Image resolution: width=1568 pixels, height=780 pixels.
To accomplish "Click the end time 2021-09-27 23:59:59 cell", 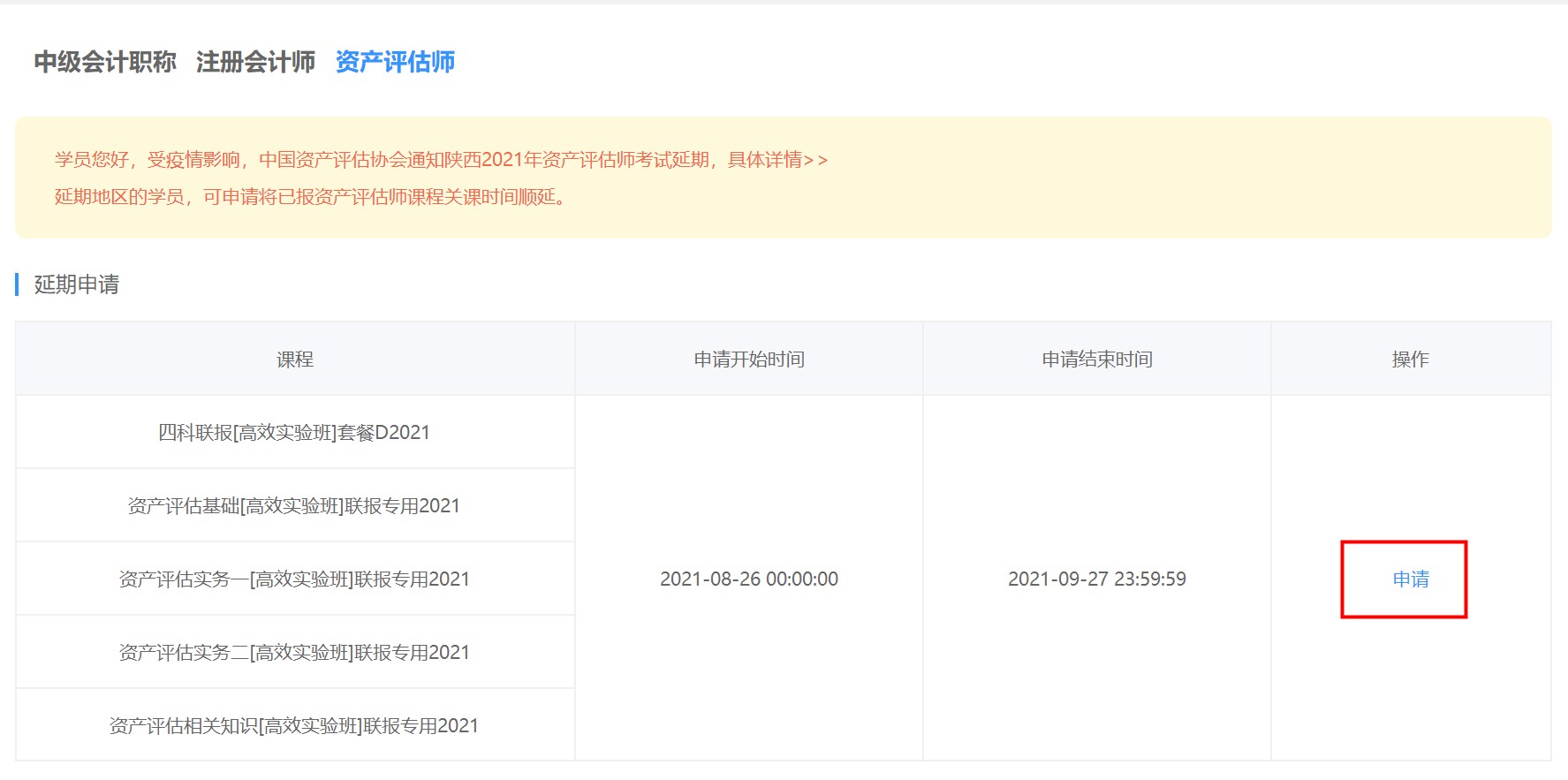I will click(1097, 579).
